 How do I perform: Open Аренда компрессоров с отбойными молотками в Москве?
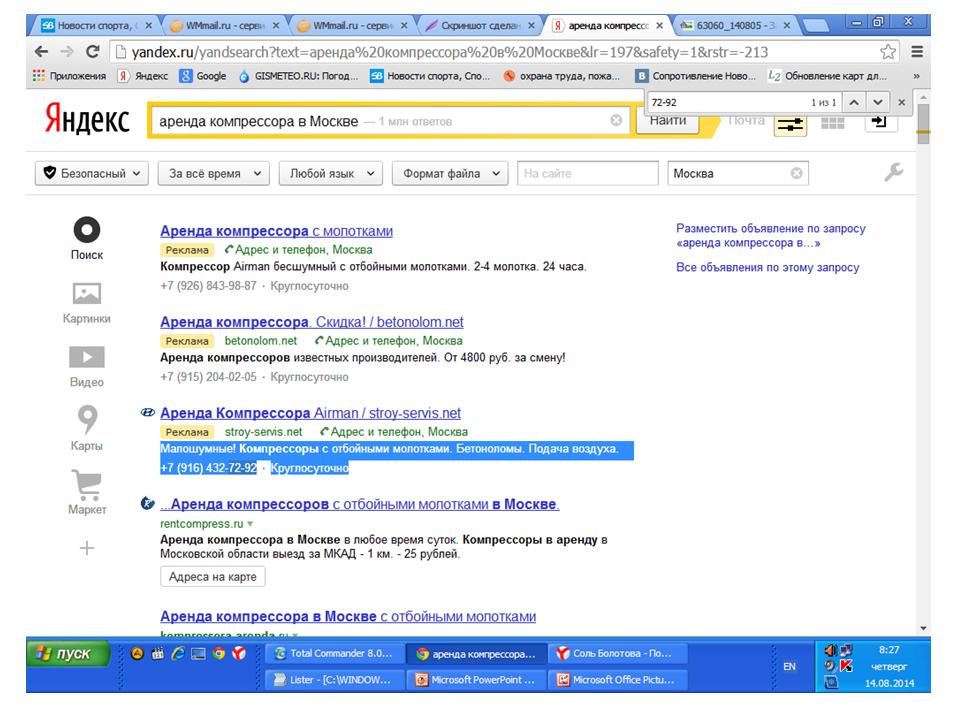[x=360, y=504]
